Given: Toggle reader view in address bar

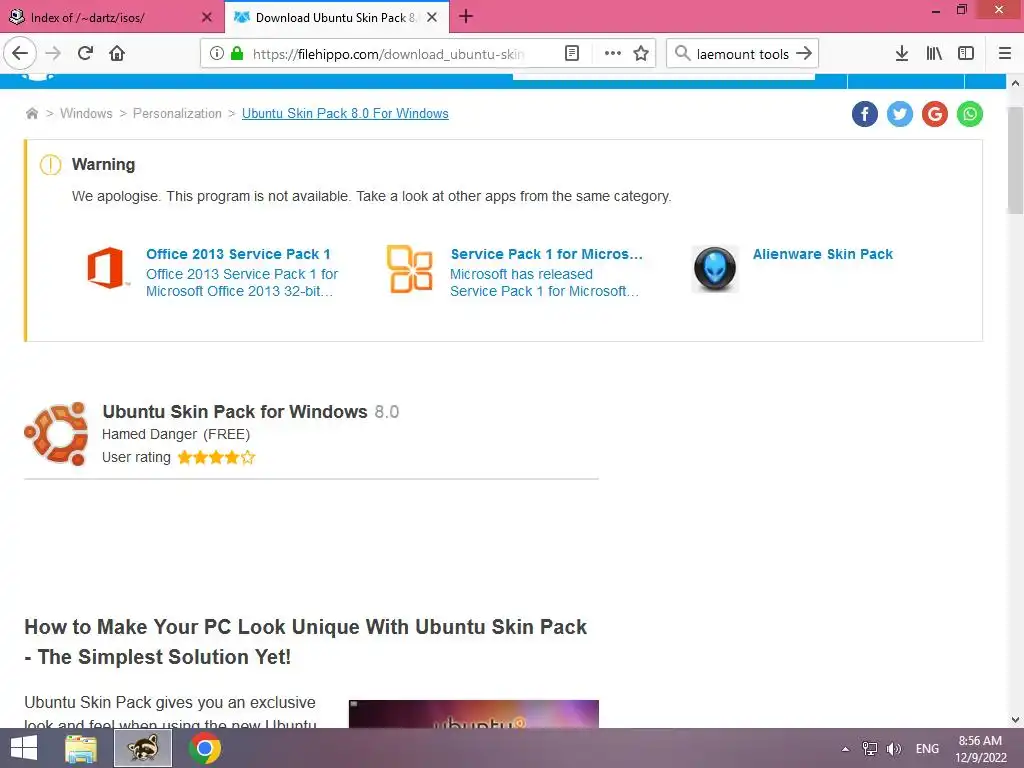Looking at the screenshot, I should (572, 54).
